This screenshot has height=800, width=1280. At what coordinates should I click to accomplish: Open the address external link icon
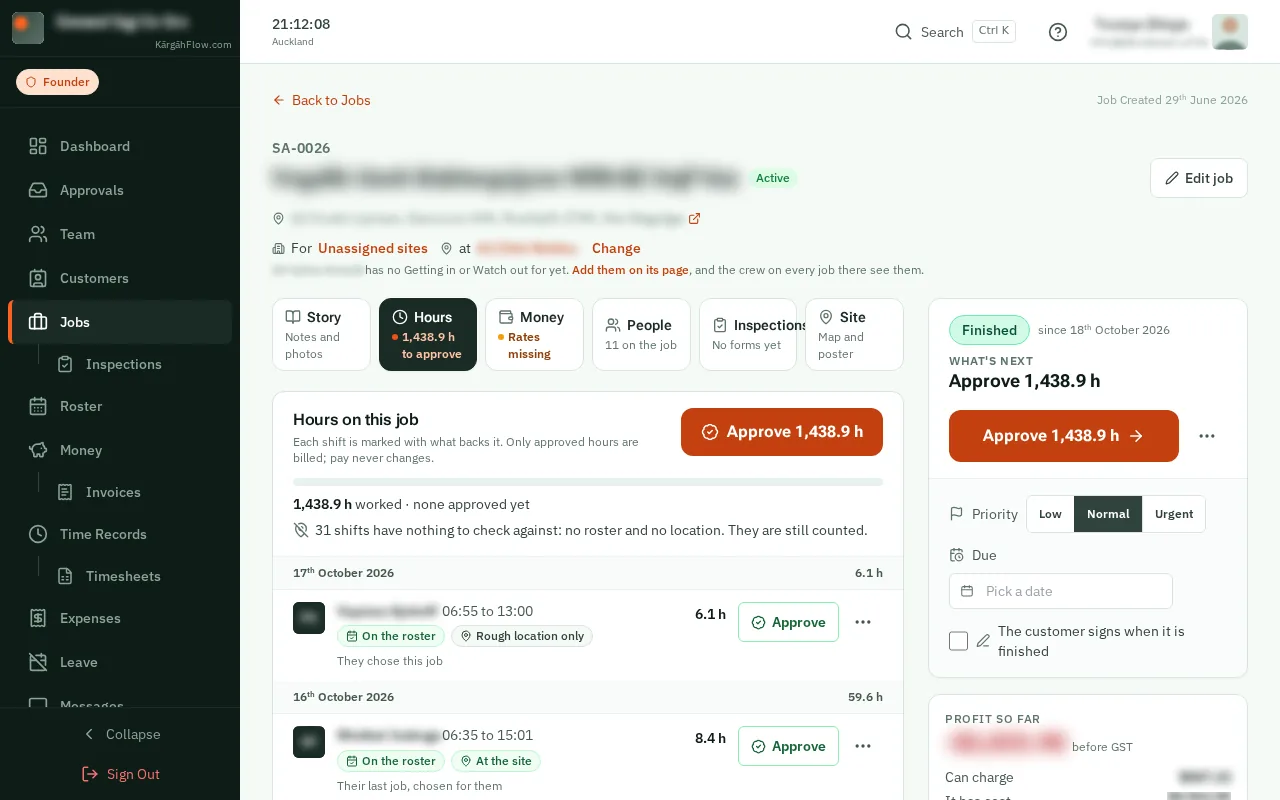click(x=695, y=218)
